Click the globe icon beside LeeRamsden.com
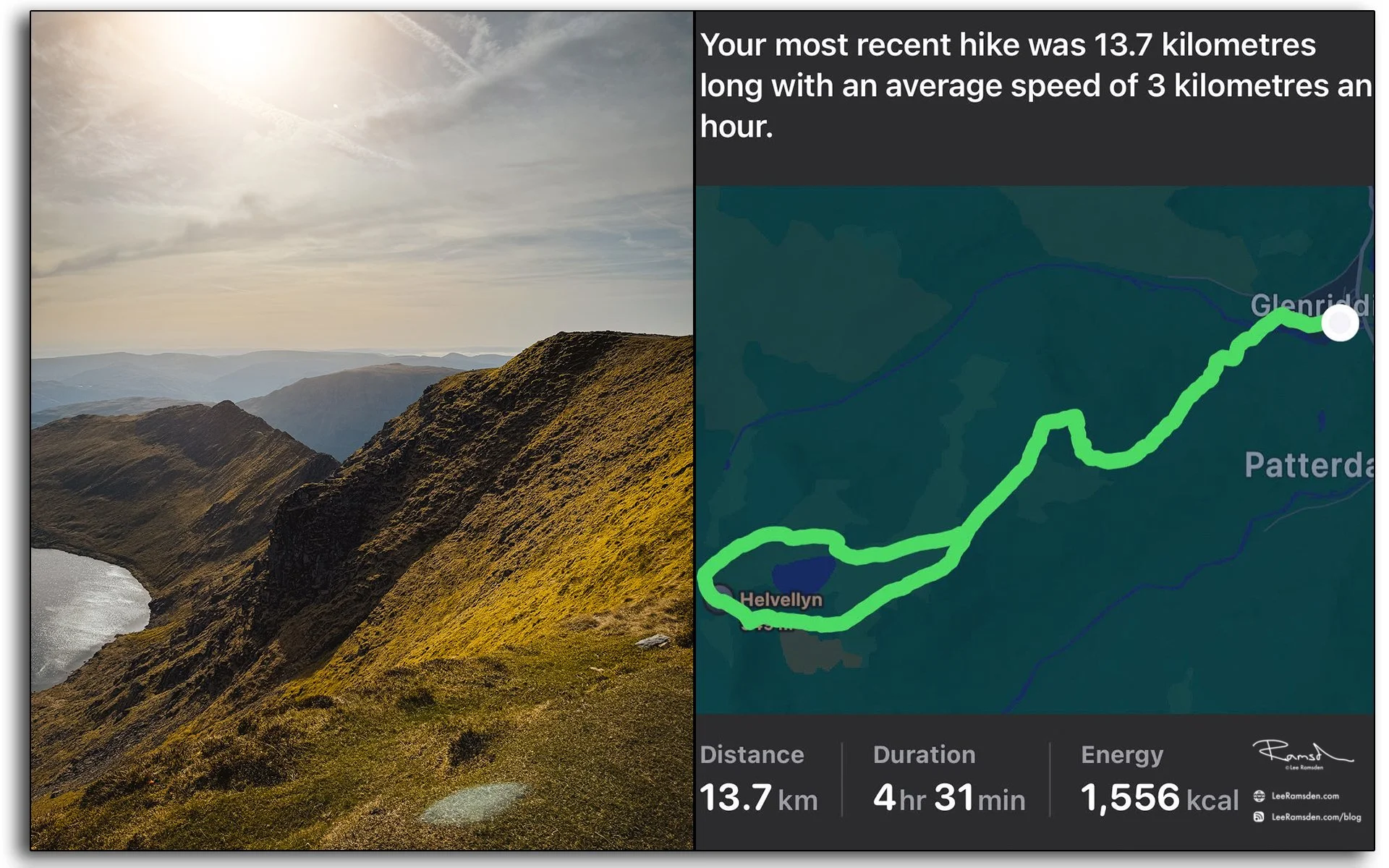The image size is (1389, 868). pyautogui.click(x=1259, y=796)
